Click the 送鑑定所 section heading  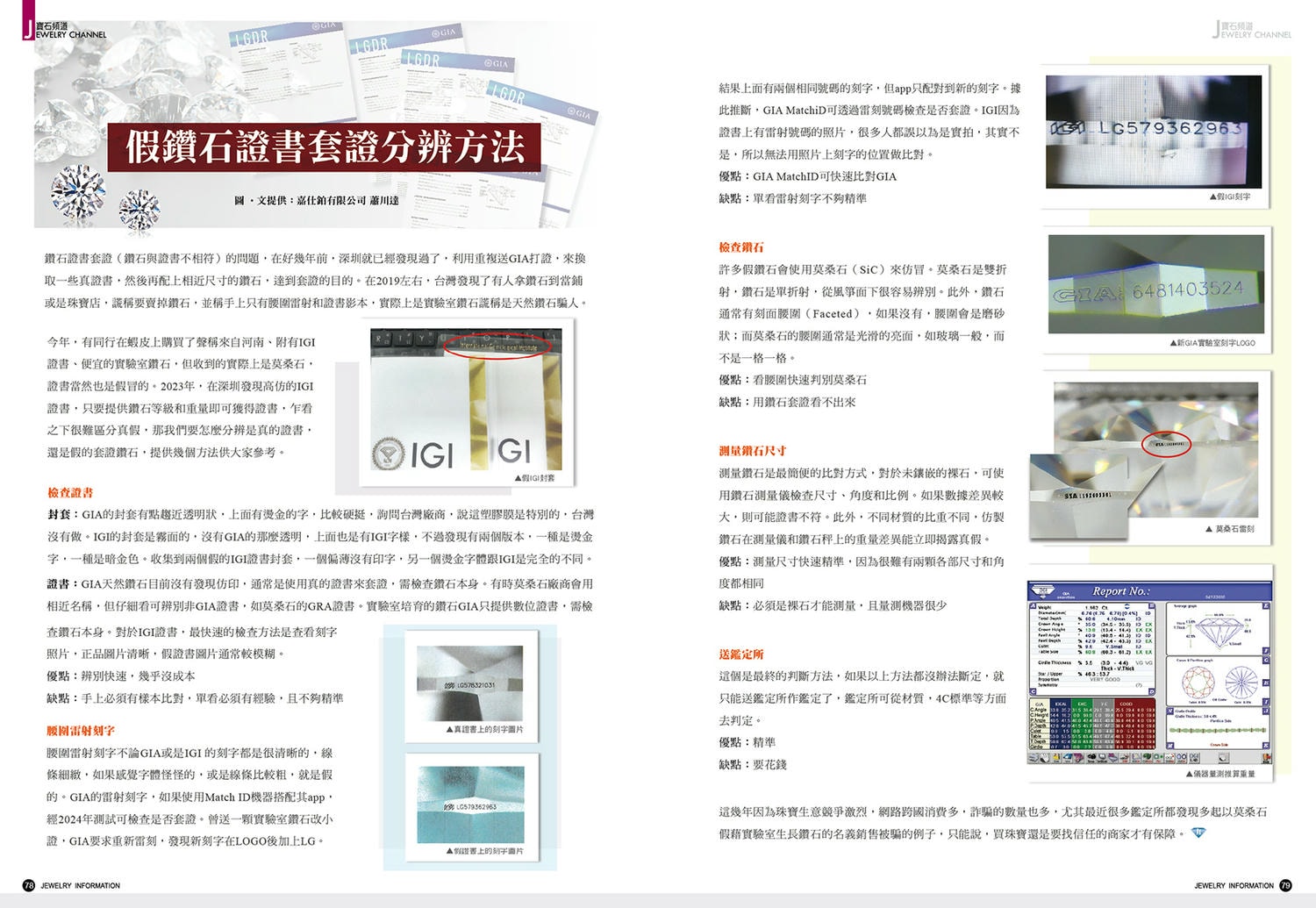click(x=741, y=654)
